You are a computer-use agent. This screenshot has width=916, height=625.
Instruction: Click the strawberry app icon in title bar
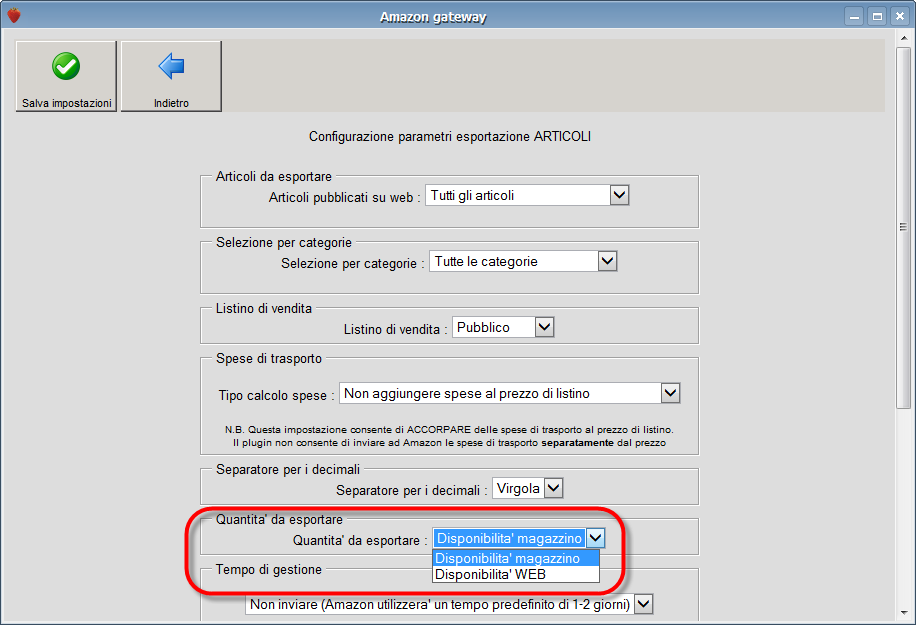point(14,15)
